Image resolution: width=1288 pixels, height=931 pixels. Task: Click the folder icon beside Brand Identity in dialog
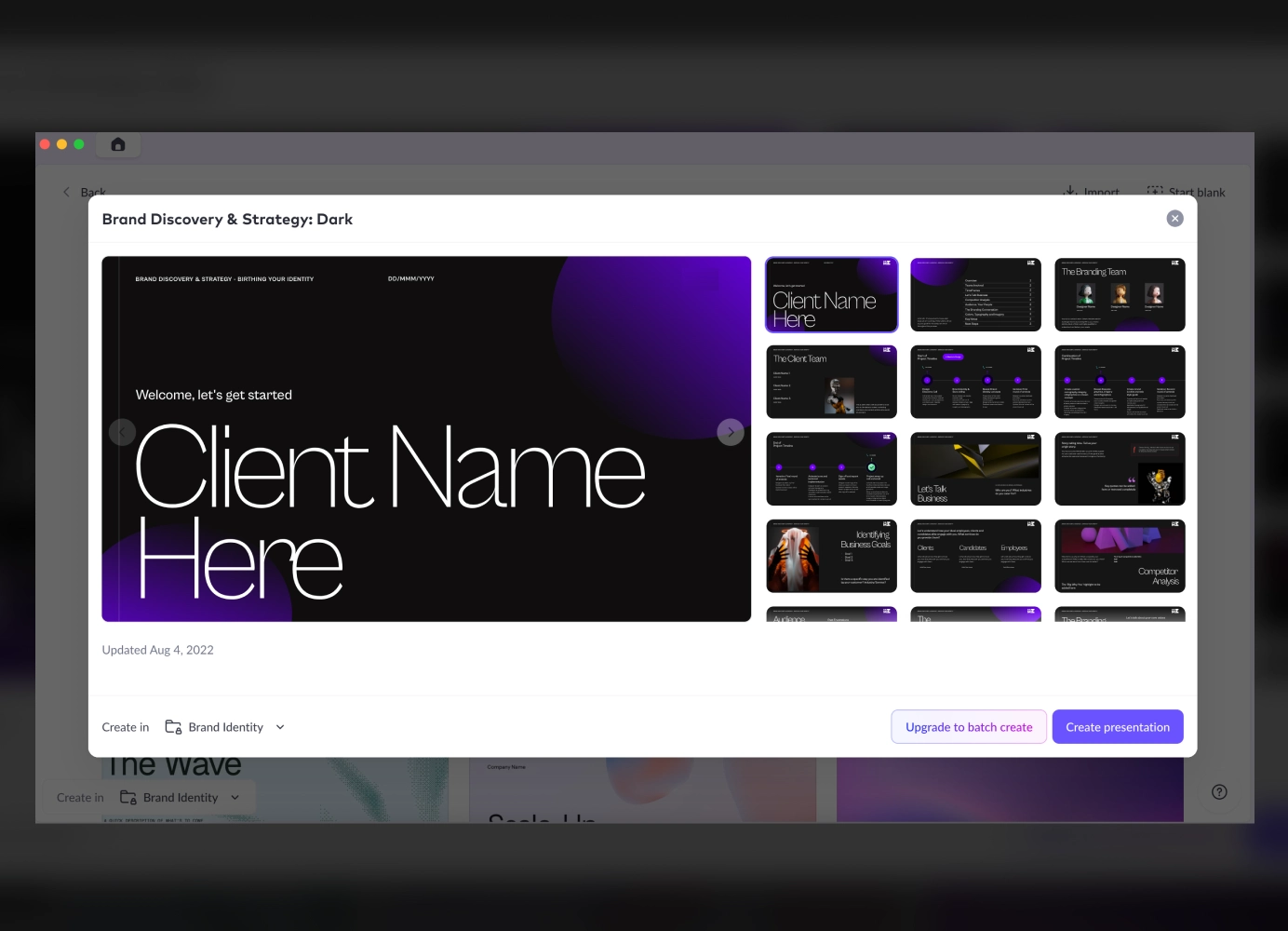click(x=173, y=727)
